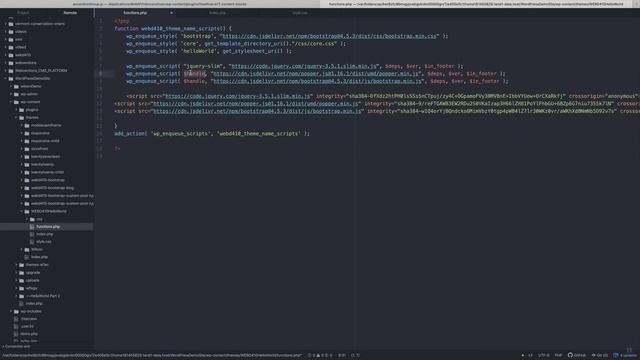Click the demo.php file icon
Viewport: 640px width, 360px height.
16,334
